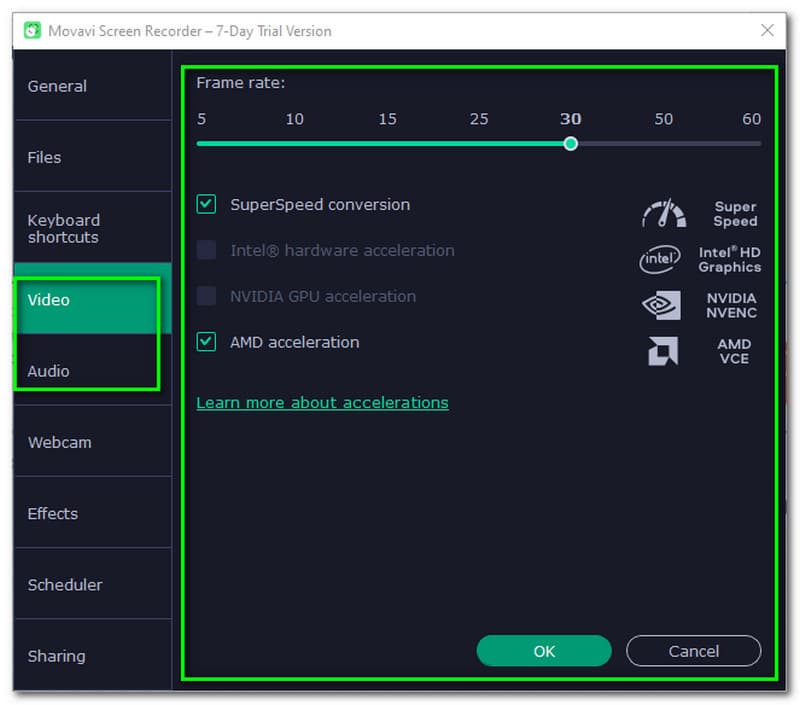Screen dimensions: 800x705
Task: Click the Intel HD Graphics logo icon
Action: pos(660,259)
